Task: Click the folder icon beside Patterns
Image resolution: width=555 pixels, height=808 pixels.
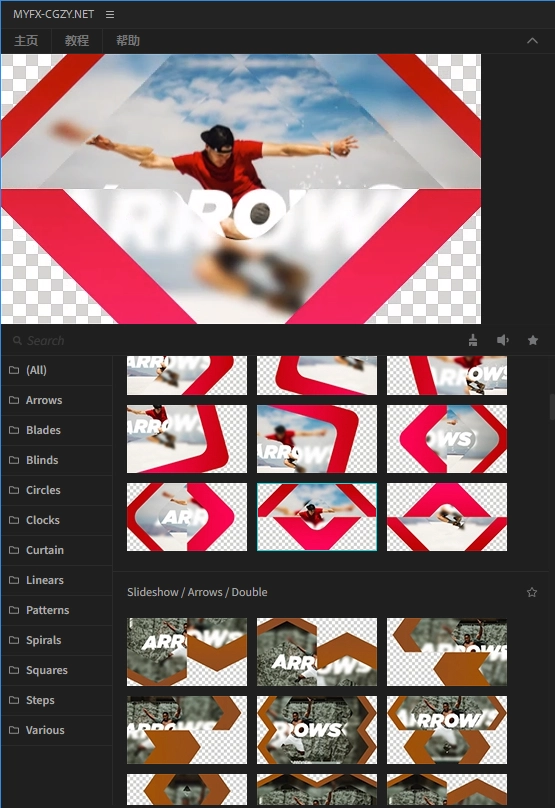Action: (x=14, y=610)
